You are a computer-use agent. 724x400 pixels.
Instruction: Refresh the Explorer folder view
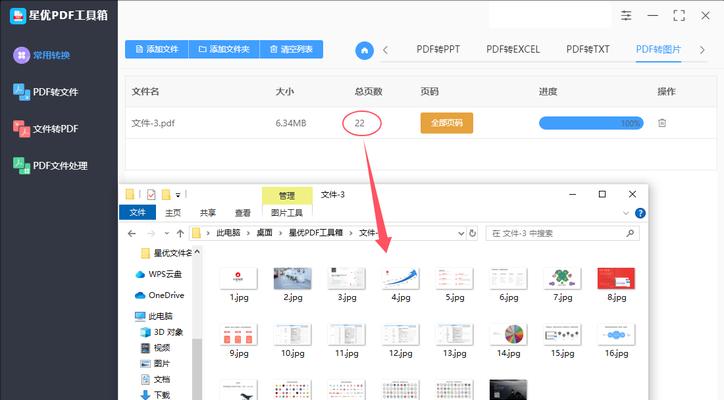472,233
